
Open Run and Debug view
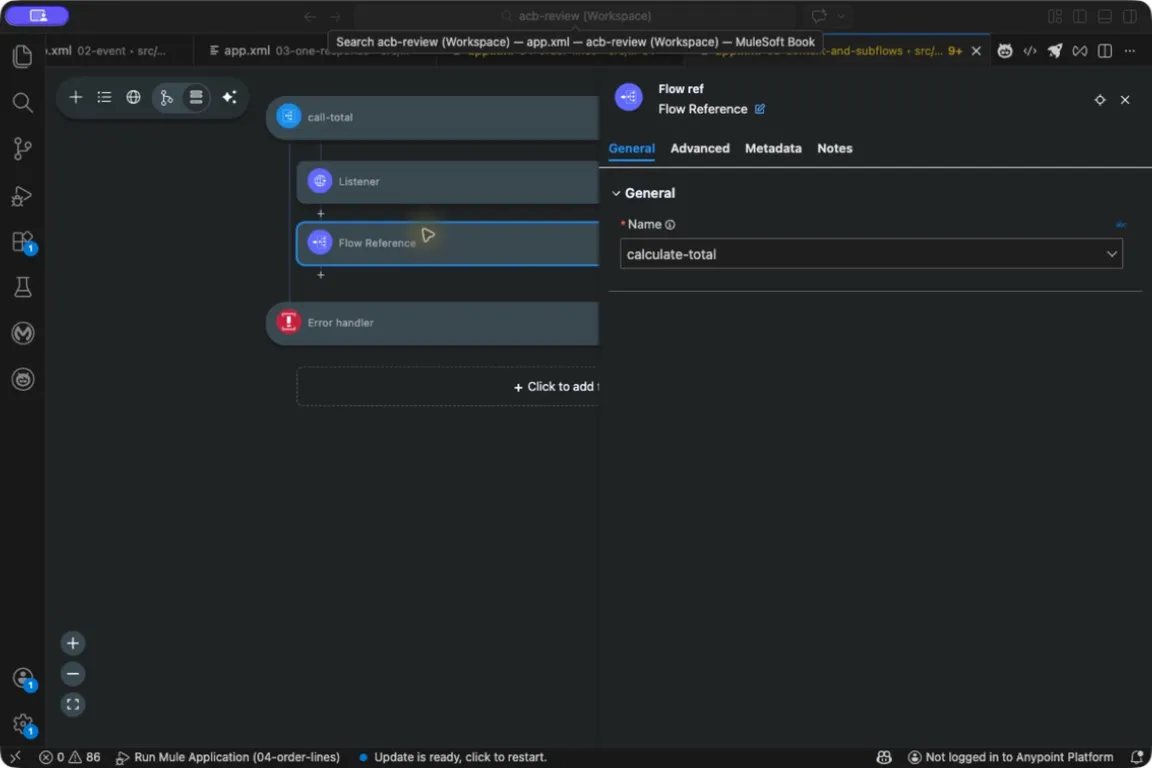point(23,196)
